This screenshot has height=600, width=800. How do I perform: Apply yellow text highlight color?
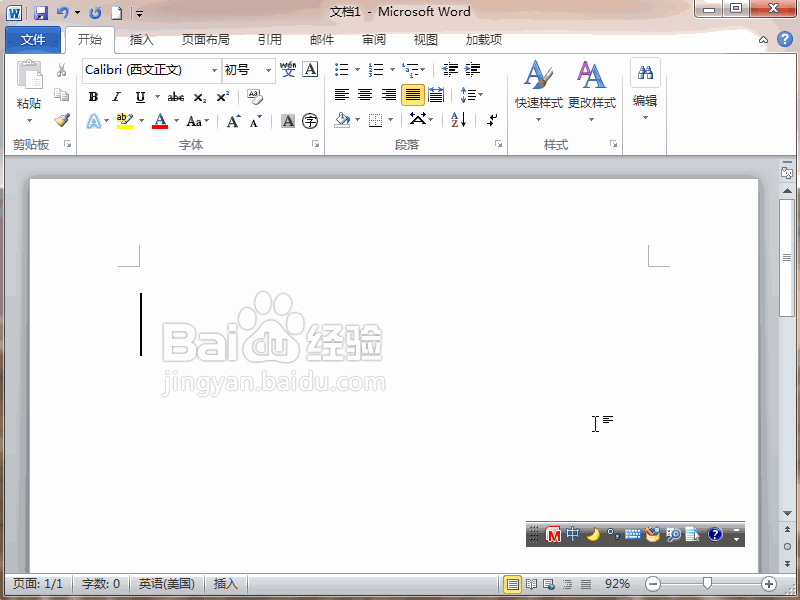pyautogui.click(x=124, y=121)
